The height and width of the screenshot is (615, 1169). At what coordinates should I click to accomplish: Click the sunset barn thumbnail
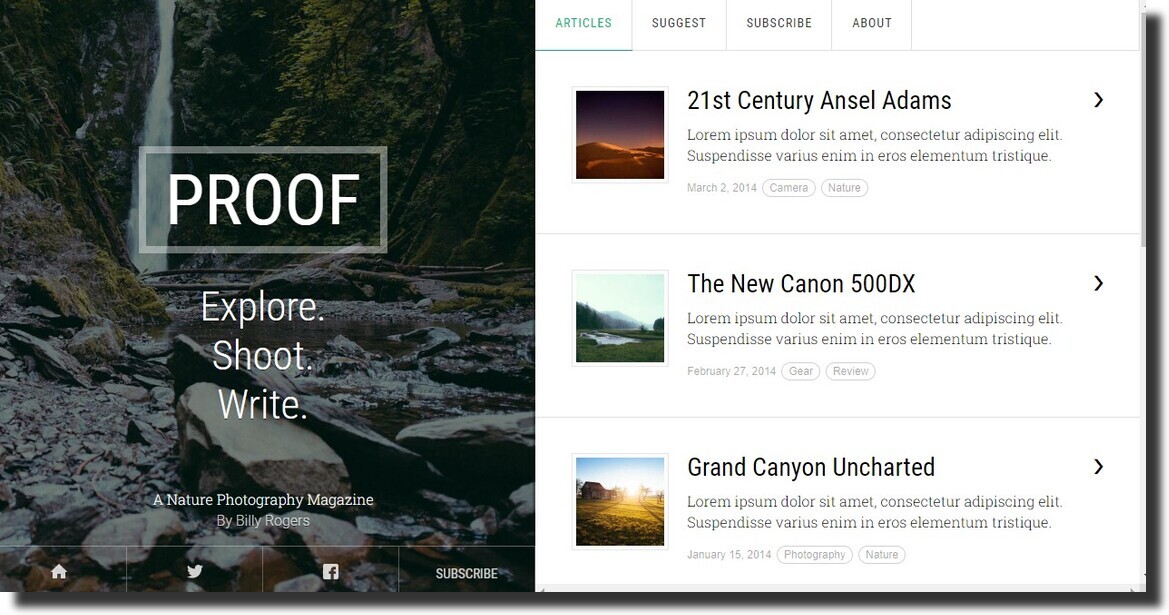click(x=620, y=502)
